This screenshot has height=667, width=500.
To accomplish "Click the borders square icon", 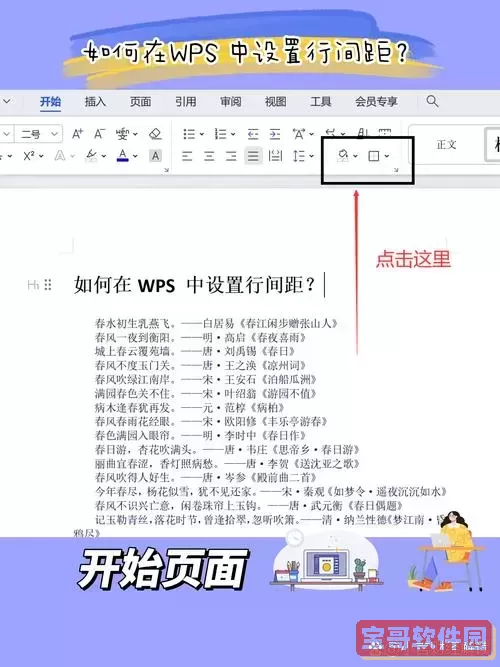I will 374,156.
